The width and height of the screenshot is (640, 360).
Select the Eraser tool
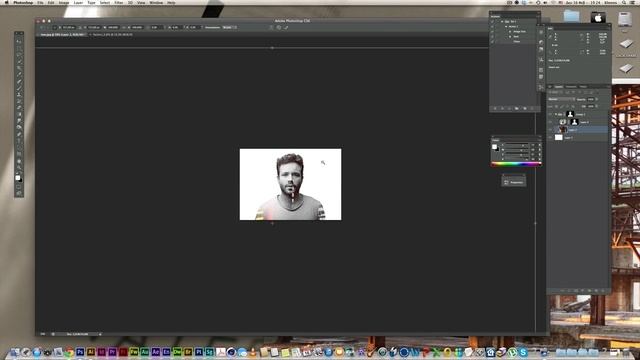tap(19, 107)
